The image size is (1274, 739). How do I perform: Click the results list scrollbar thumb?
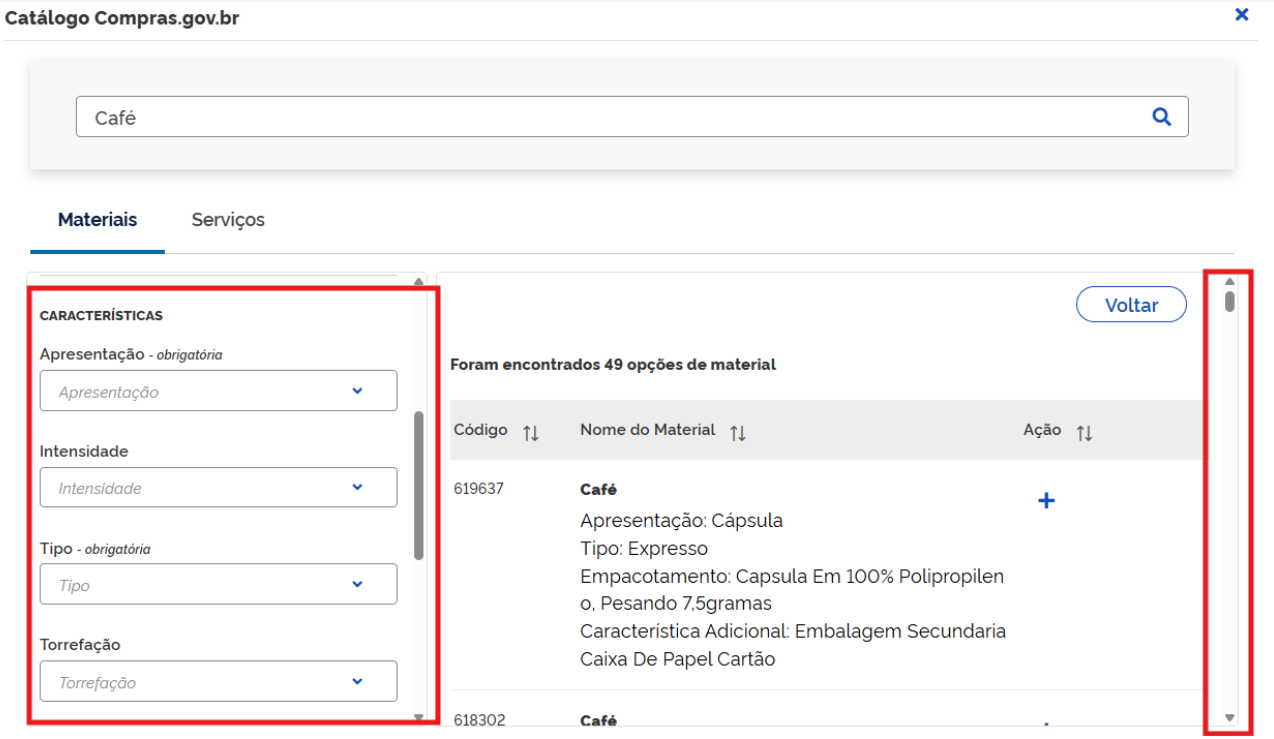click(x=1230, y=301)
